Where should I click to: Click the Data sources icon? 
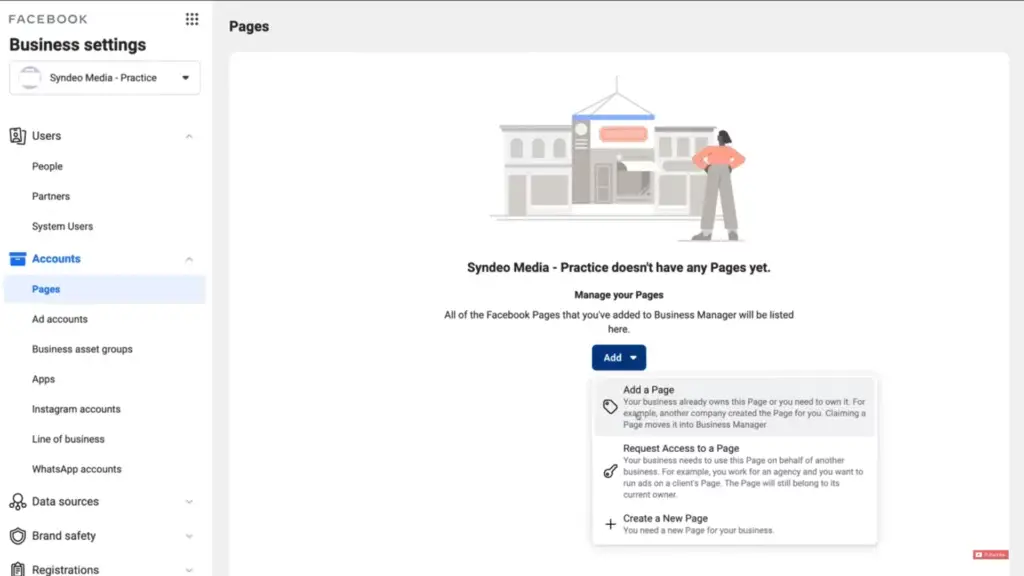(18, 502)
